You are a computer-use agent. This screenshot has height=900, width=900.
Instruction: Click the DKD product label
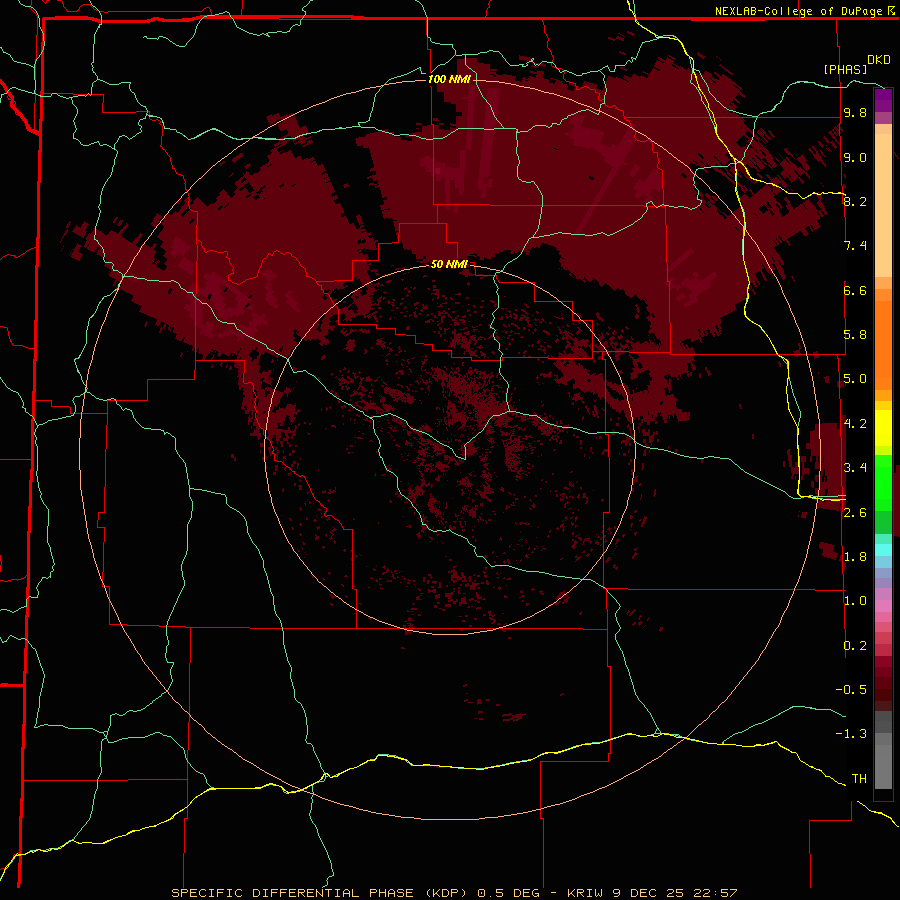tap(878, 60)
